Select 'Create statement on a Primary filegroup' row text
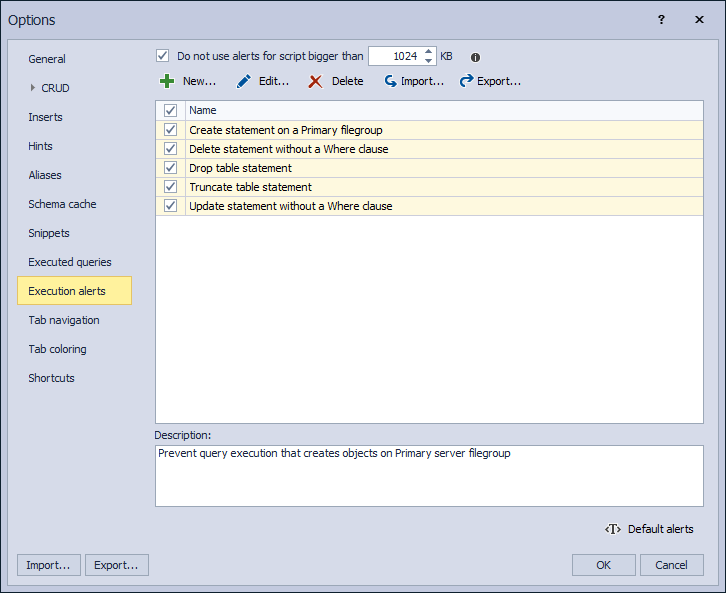 [x=286, y=130]
